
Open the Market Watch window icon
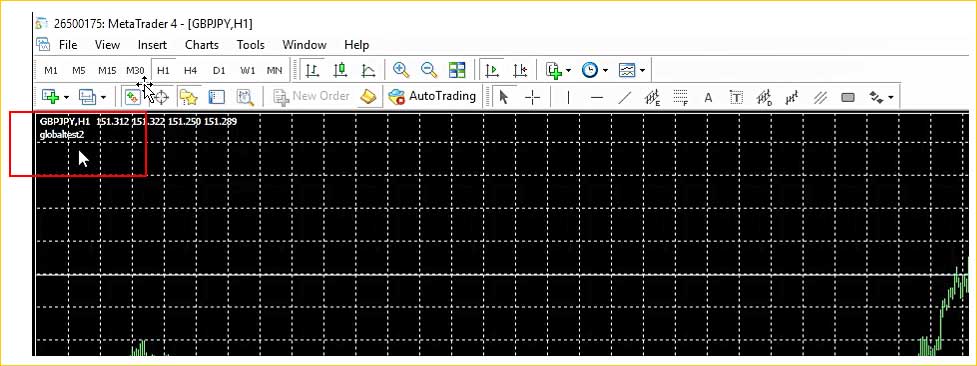point(131,97)
